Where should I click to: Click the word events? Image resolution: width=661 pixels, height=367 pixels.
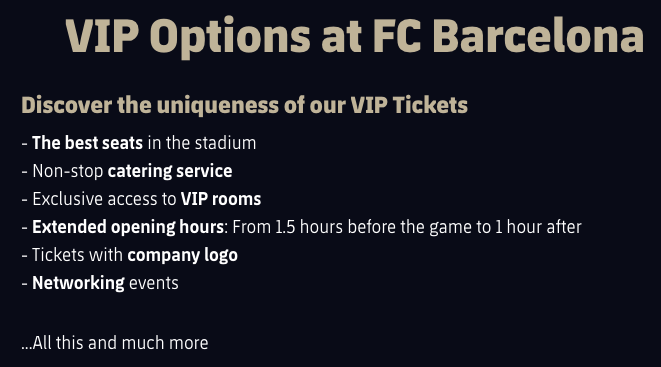[x=154, y=283]
